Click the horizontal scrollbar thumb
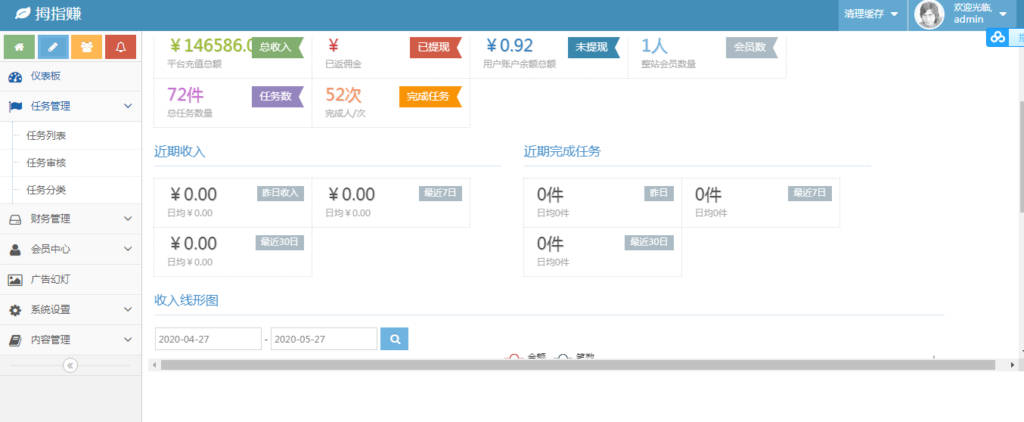Image resolution: width=1024 pixels, height=422 pixels. point(578,365)
